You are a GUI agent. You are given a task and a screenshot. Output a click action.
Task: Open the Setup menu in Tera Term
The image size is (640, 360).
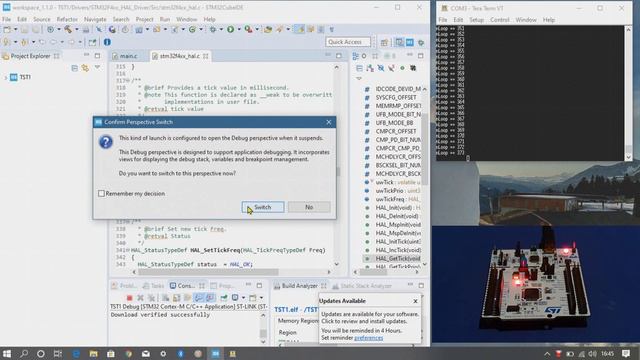(476, 20)
